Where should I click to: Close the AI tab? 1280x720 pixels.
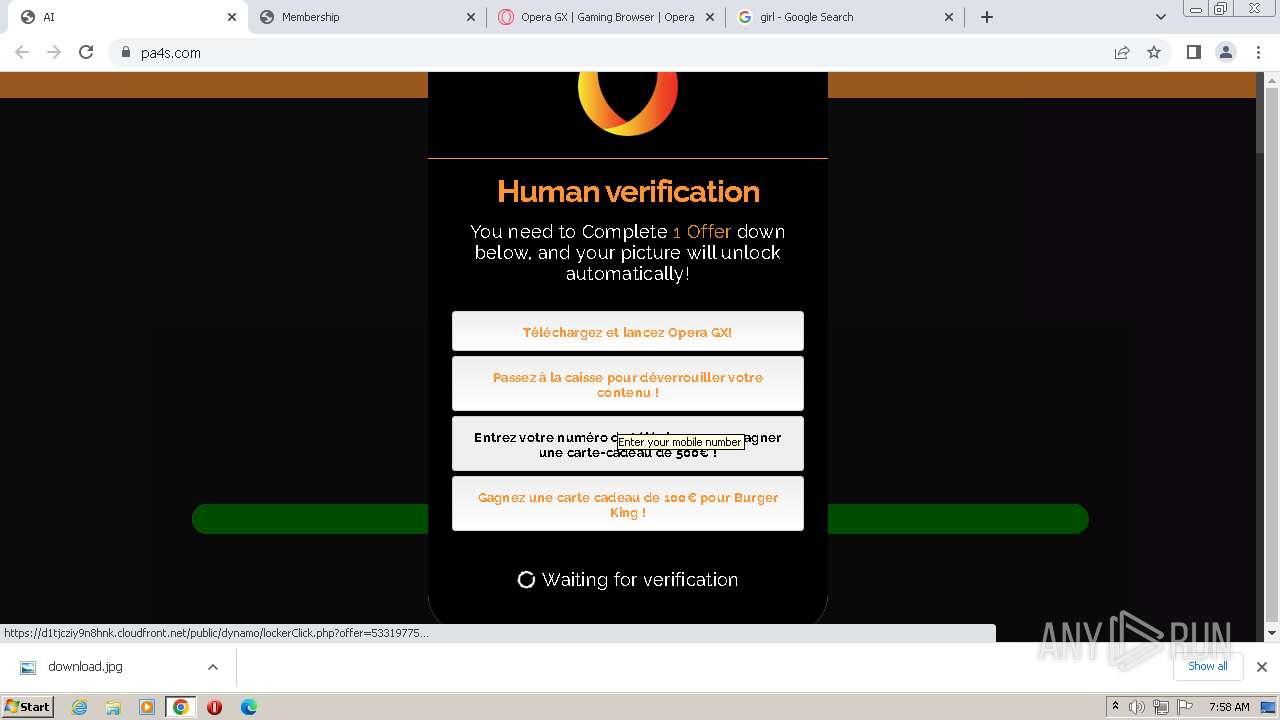232,17
